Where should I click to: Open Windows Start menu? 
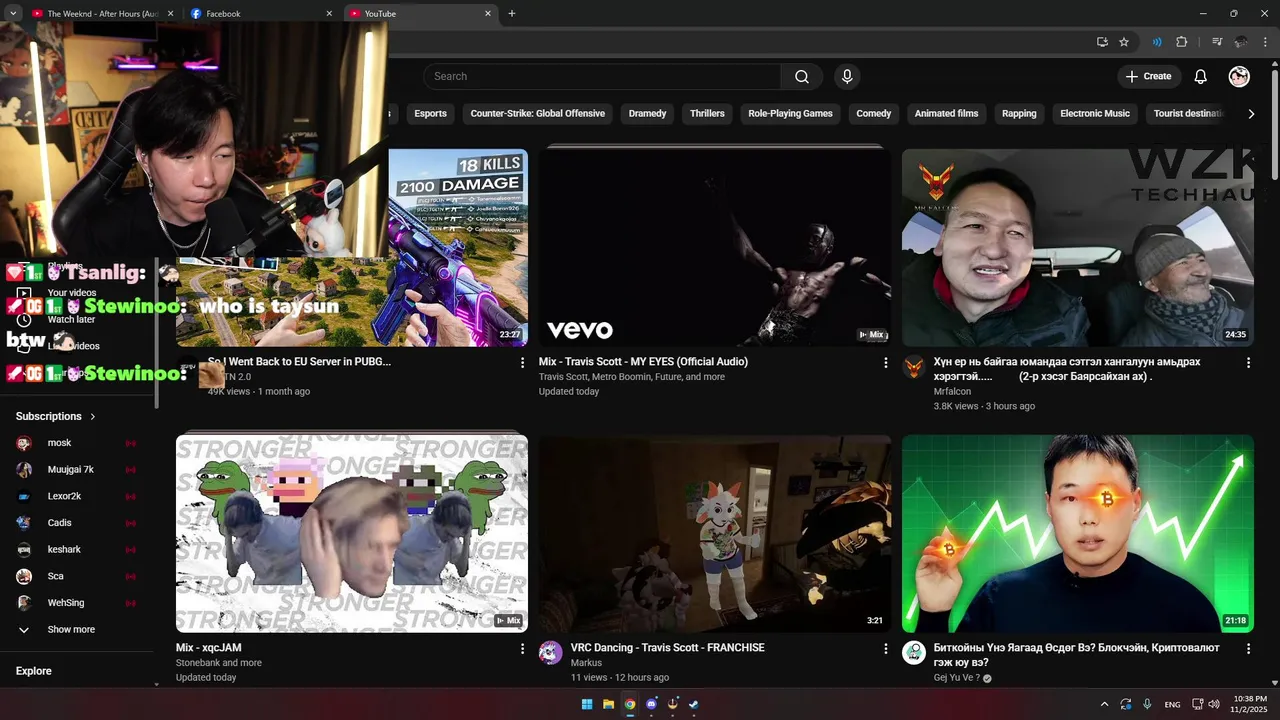point(587,704)
